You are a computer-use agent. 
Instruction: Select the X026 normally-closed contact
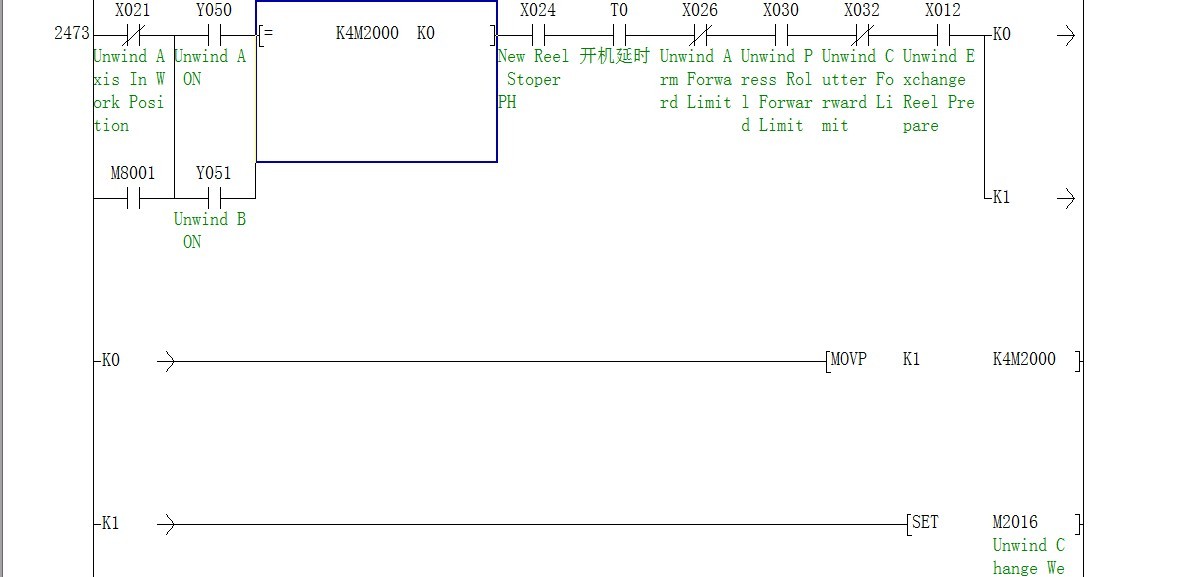[x=700, y=35]
